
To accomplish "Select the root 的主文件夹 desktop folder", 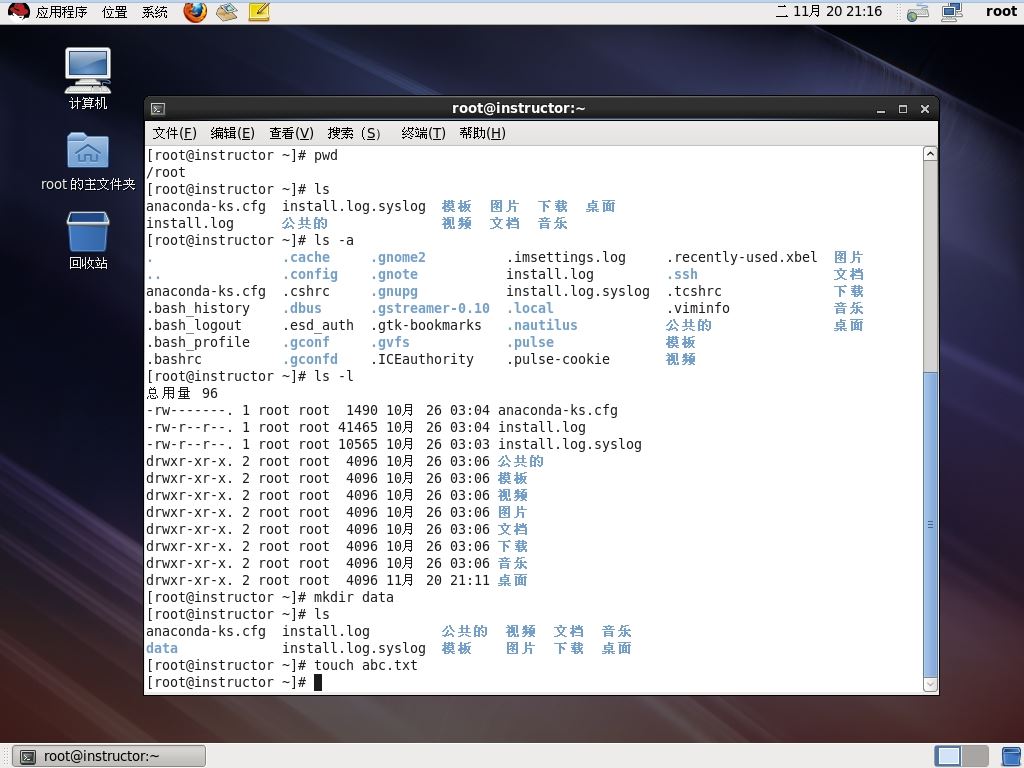I will pyautogui.click(x=88, y=161).
